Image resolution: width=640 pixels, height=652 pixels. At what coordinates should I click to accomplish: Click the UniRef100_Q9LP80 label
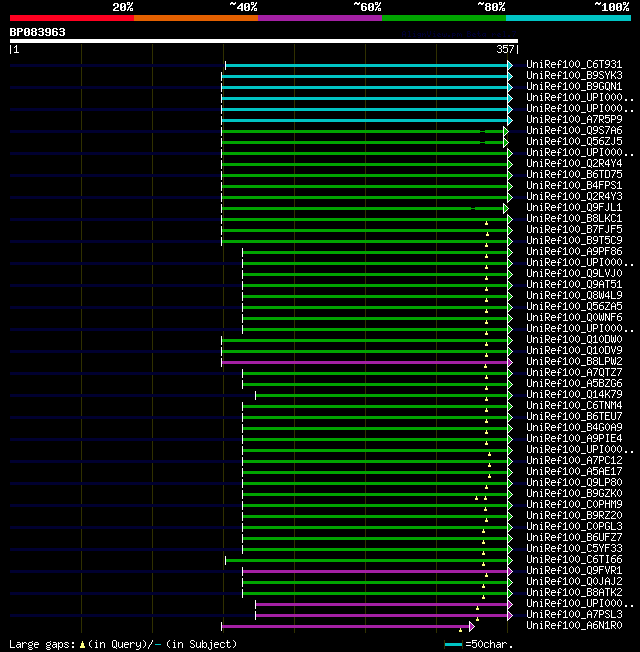574,482
